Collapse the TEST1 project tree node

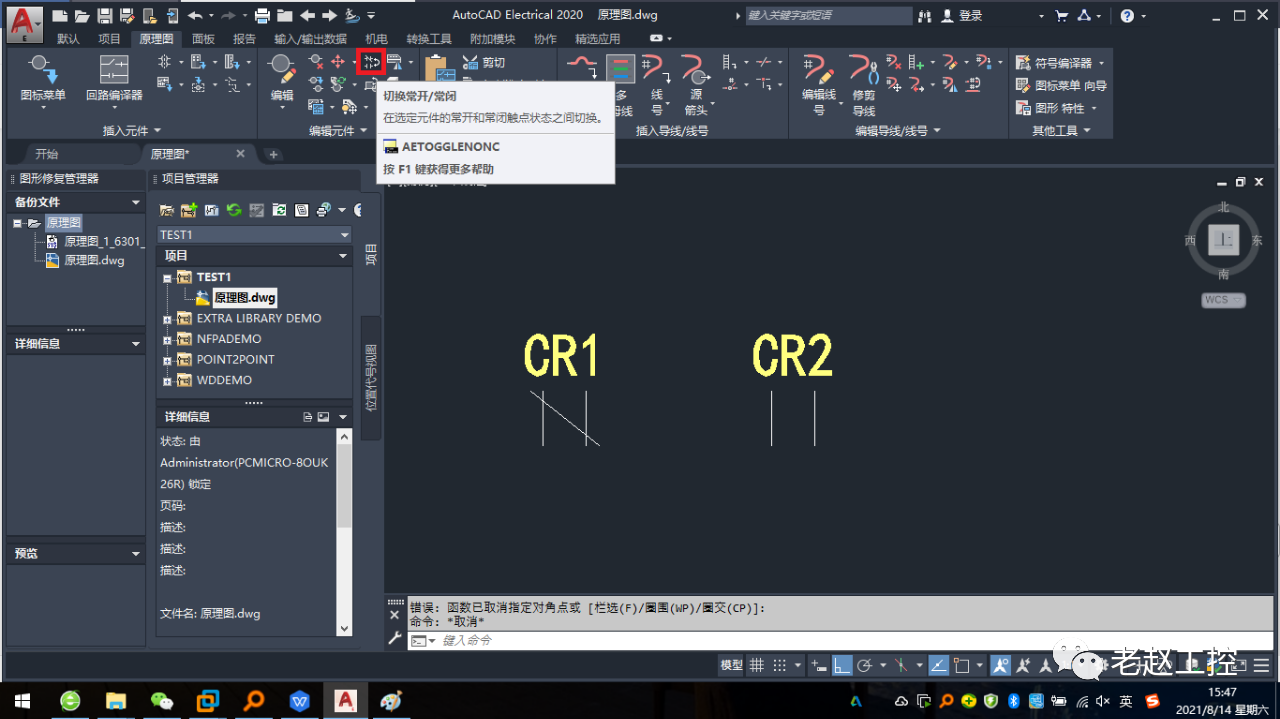[168, 277]
